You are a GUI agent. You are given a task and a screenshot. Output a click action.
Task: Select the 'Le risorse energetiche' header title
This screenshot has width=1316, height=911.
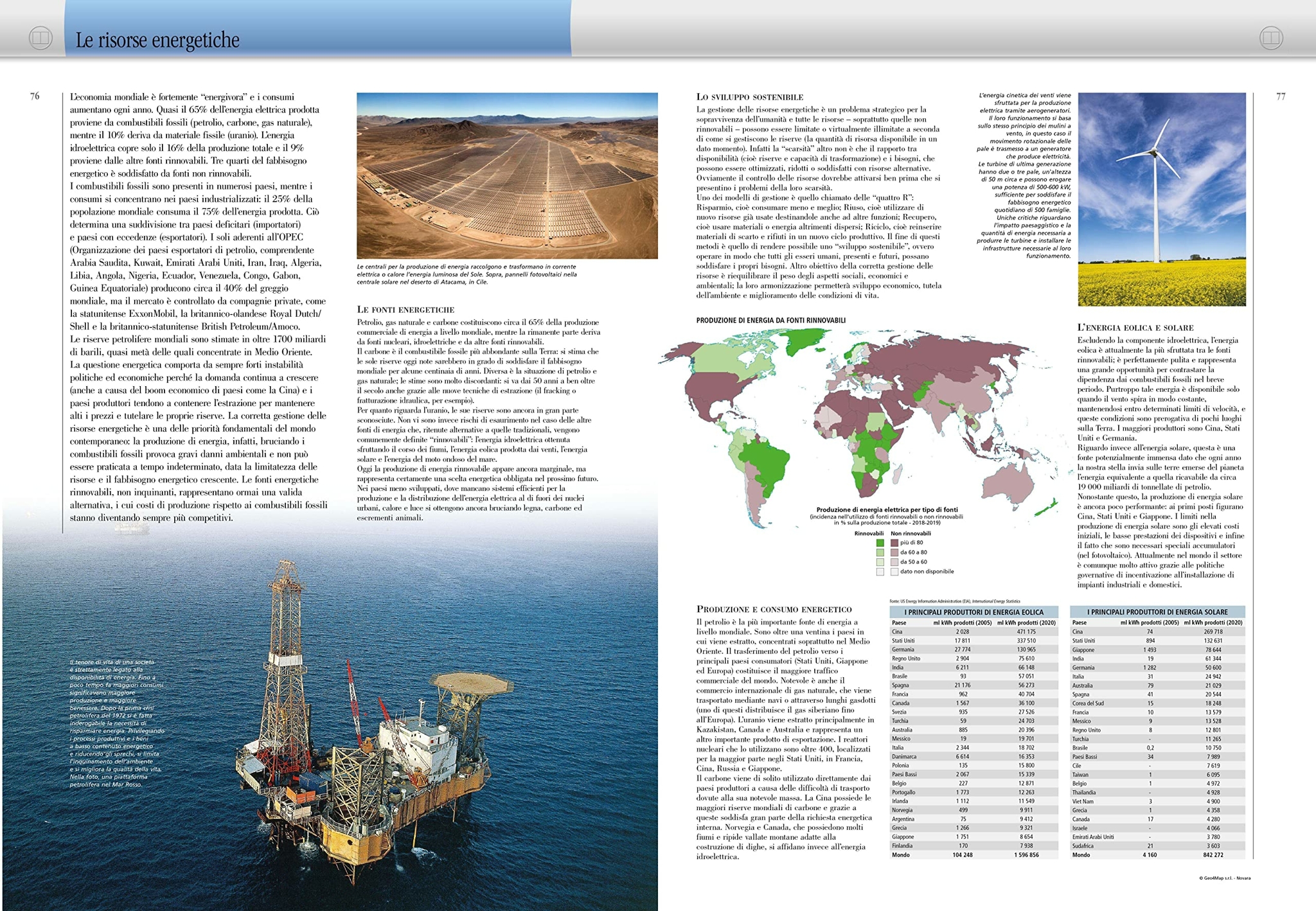[x=157, y=40]
